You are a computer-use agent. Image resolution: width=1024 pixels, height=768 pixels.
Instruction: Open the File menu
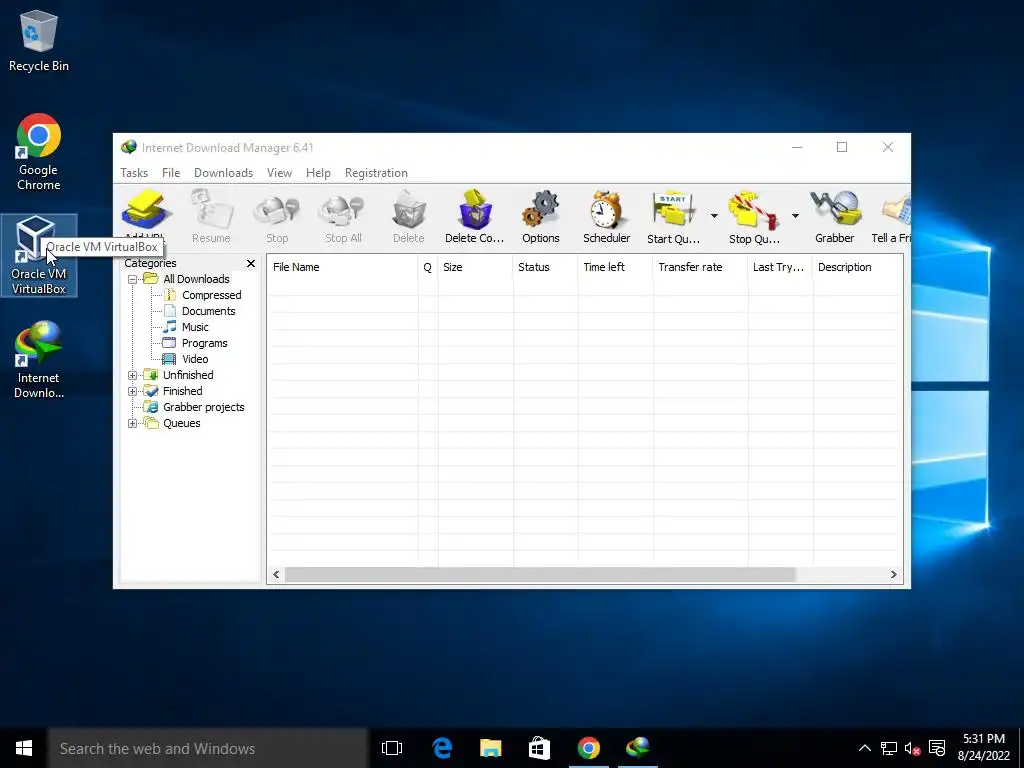171,173
